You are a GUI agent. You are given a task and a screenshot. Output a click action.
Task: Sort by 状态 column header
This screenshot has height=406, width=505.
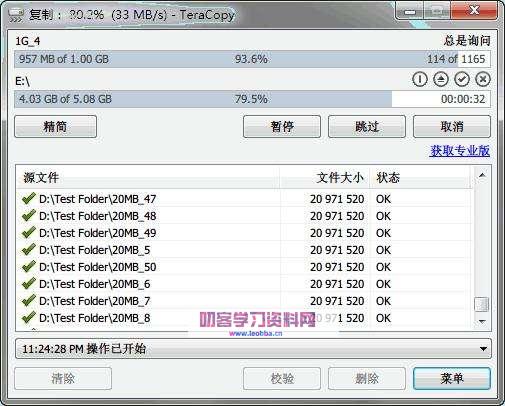pyautogui.click(x=421, y=178)
